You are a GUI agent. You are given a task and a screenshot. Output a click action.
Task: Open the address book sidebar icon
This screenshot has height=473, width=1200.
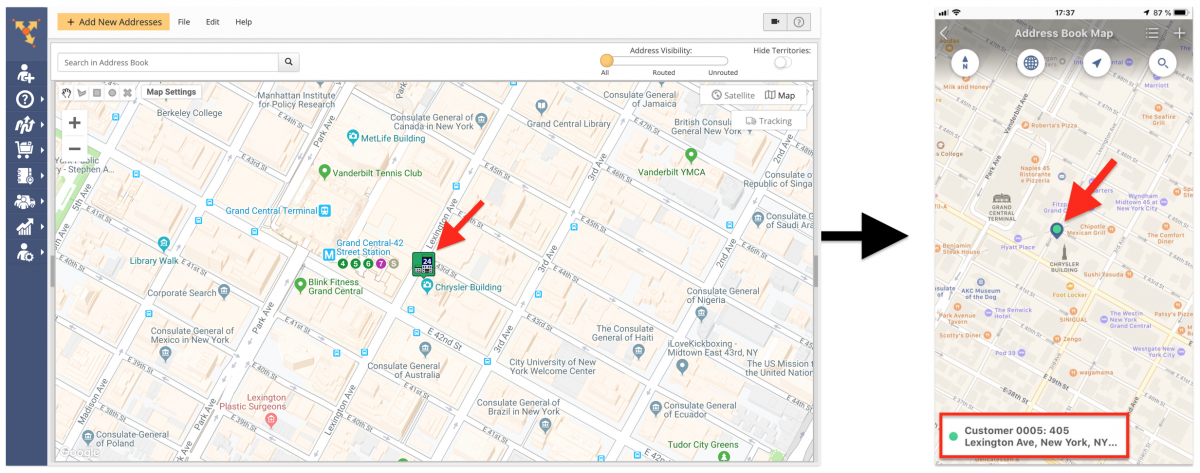(24, 177)
